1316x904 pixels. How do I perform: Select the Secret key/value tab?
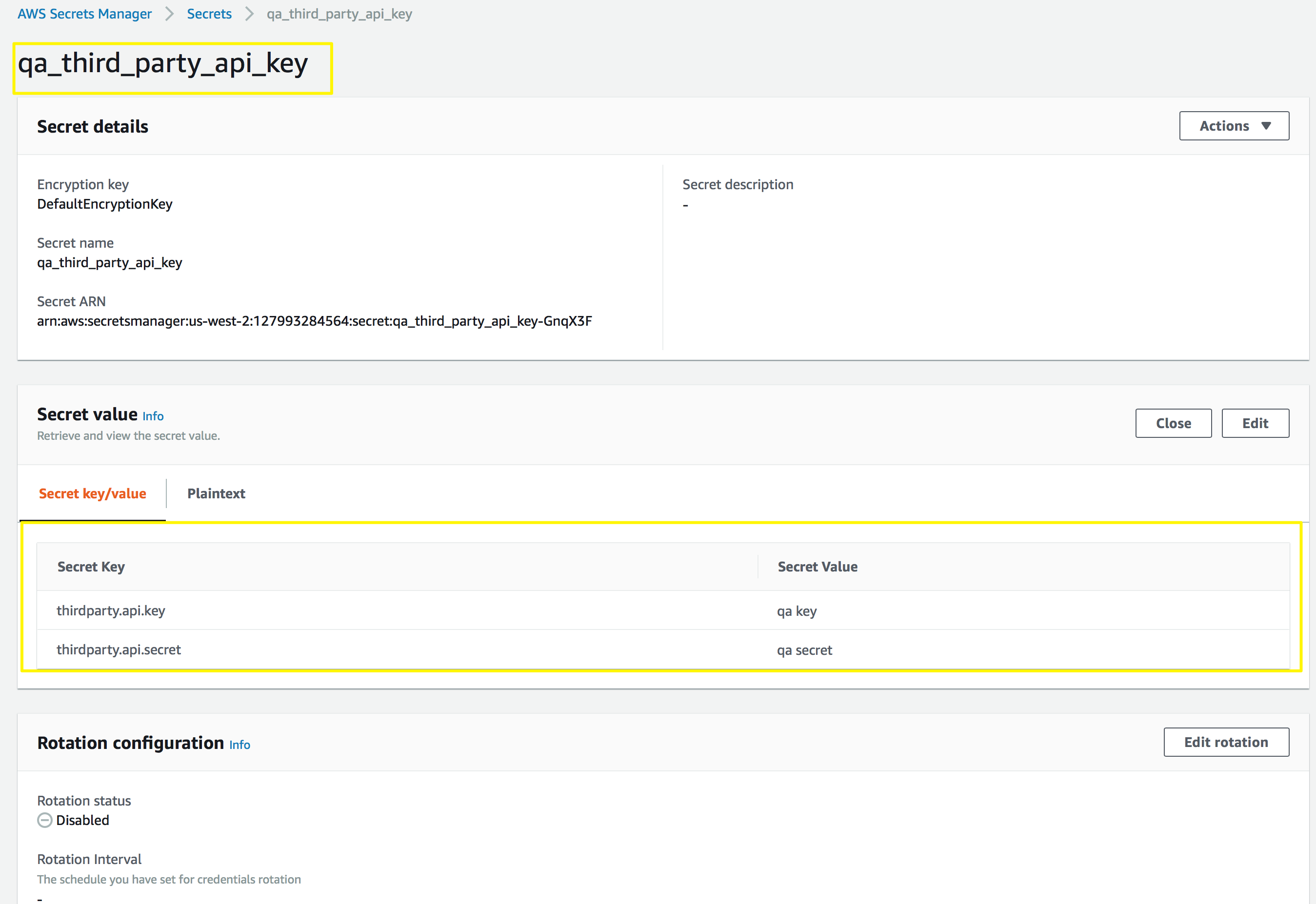pyautogui.click(x=92, y=493)
